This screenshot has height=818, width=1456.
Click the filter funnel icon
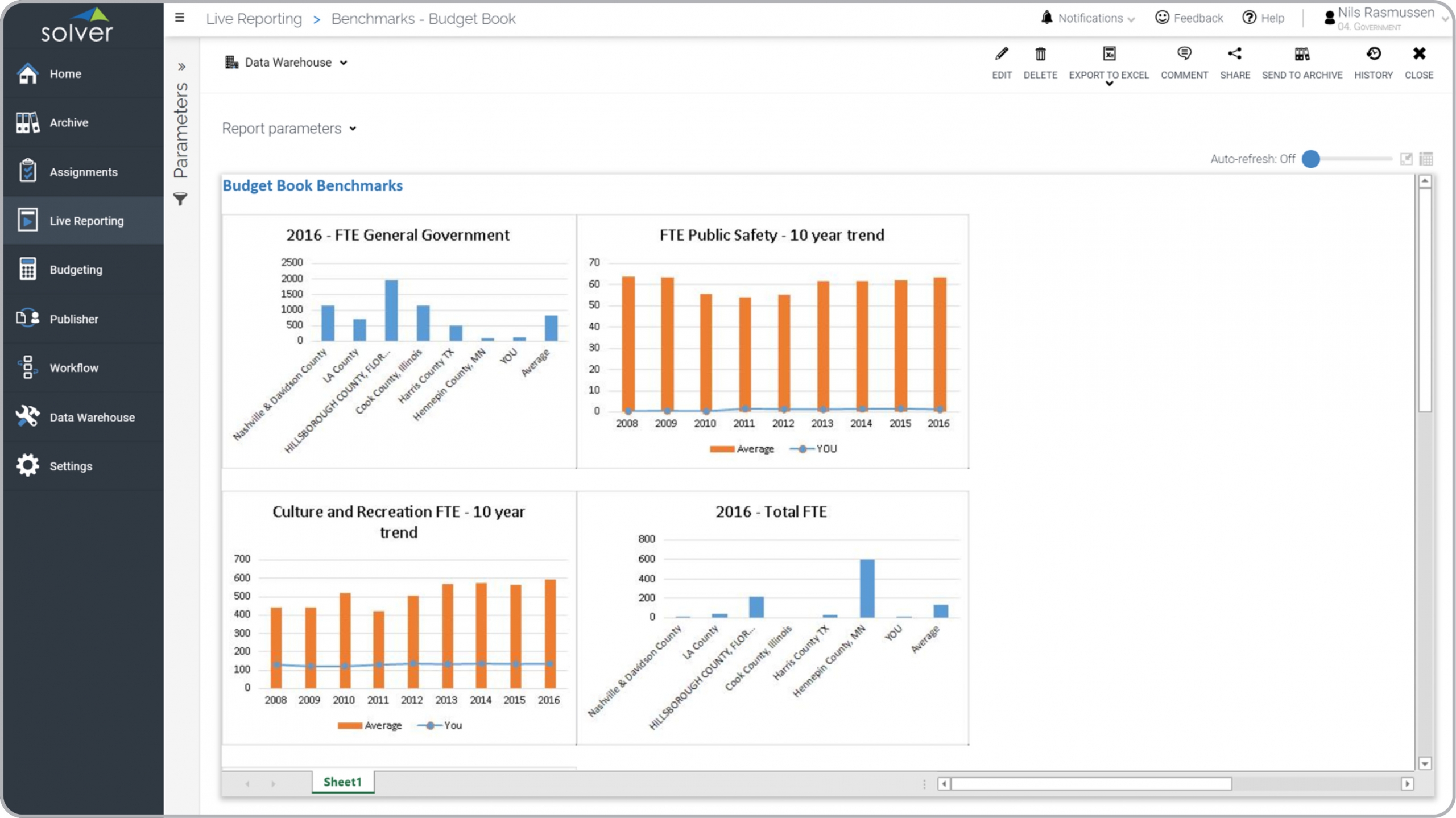tap(180, 199)
